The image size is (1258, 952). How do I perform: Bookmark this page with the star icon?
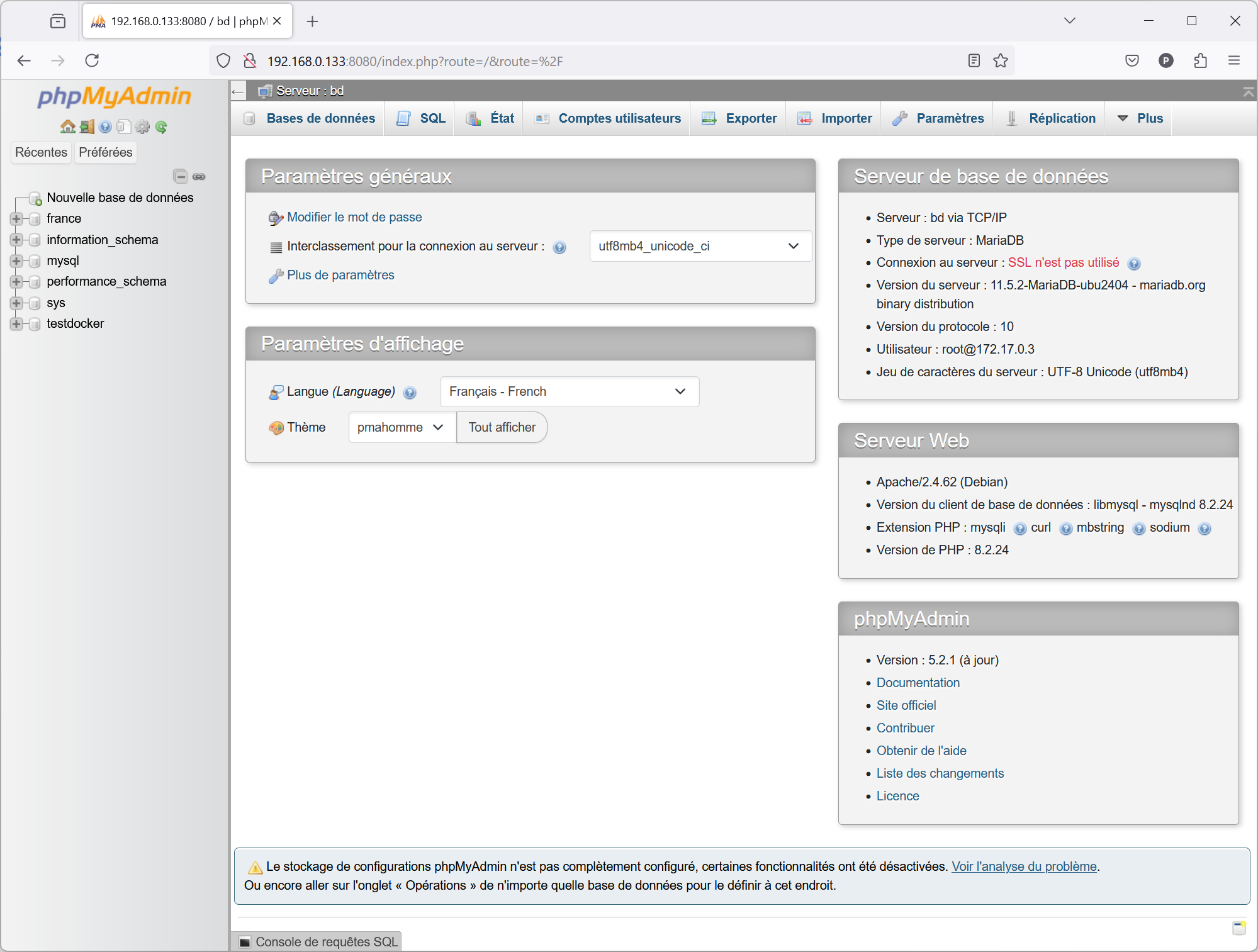click(x=1001, y=61)
